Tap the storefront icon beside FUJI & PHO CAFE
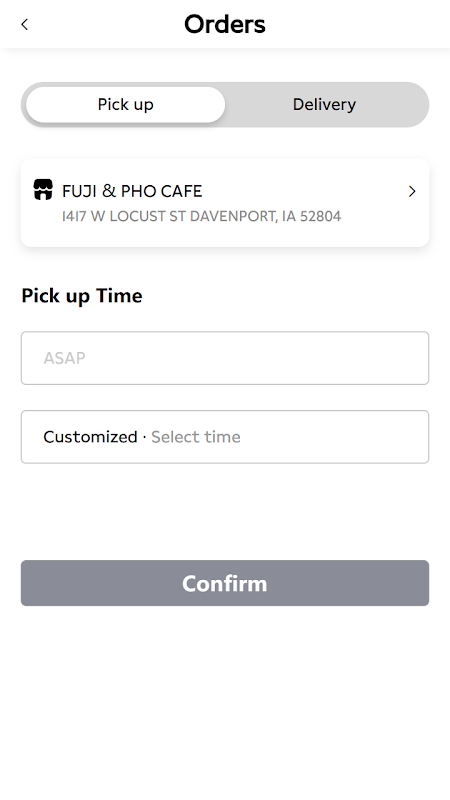This screenshot has height=800, width=450. tap(43, 189)
